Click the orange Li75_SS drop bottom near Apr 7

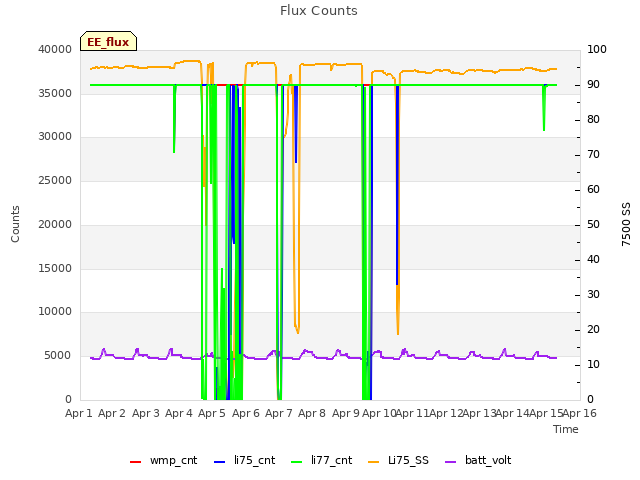tap(298, 332)
